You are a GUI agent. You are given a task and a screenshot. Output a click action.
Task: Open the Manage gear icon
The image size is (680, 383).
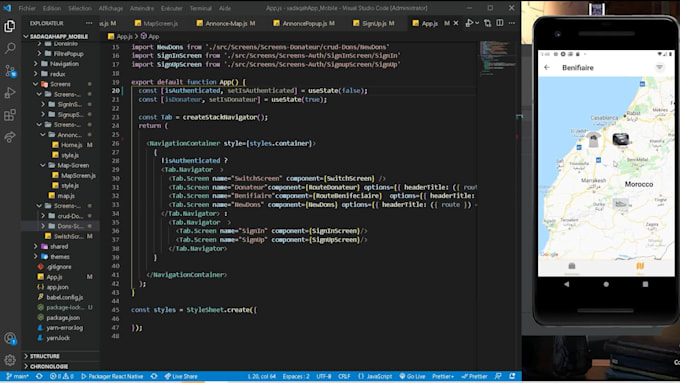tap(10, 360)
